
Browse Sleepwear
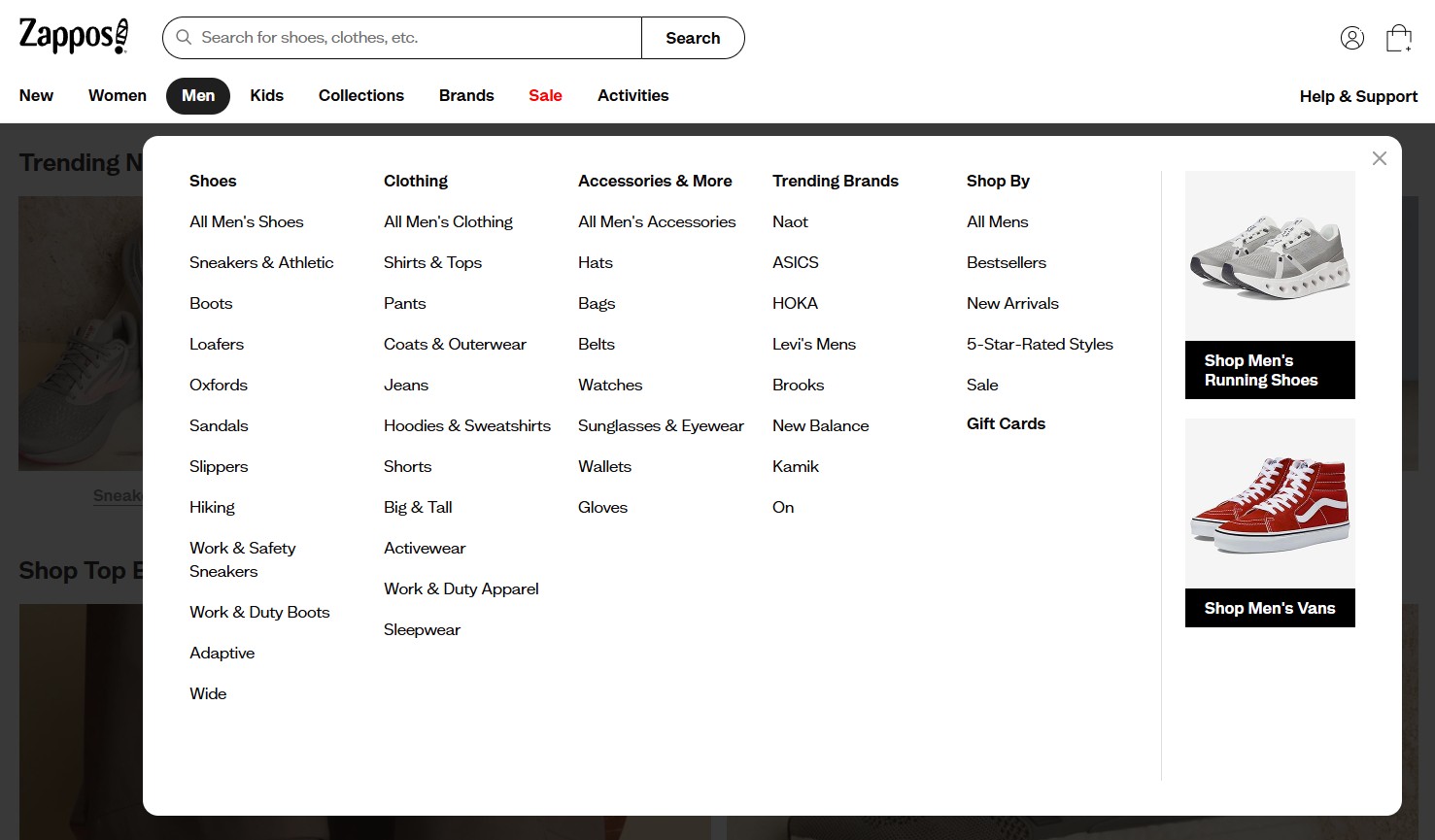[422, 629]
